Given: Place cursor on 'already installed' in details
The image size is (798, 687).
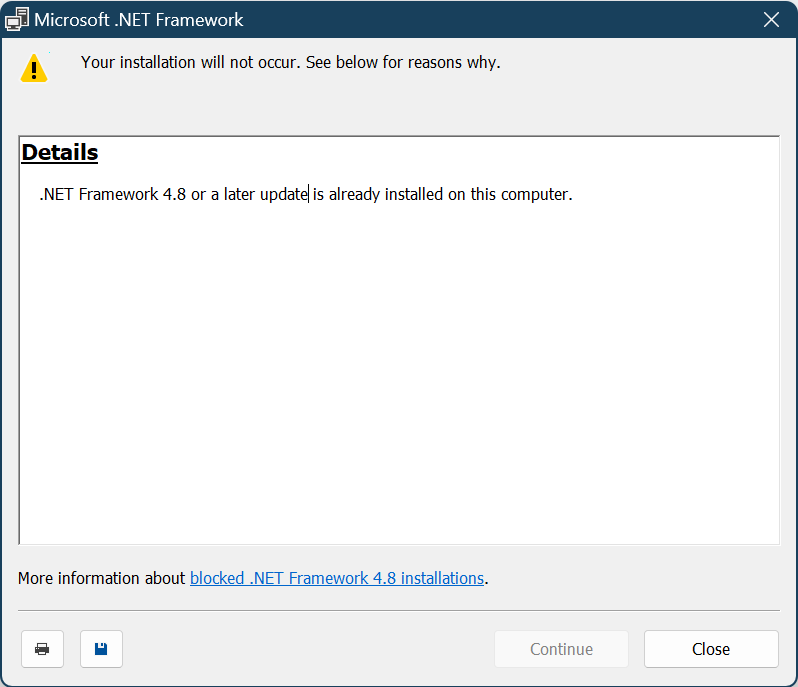Looking at the screenshot, I should (385, 194).
